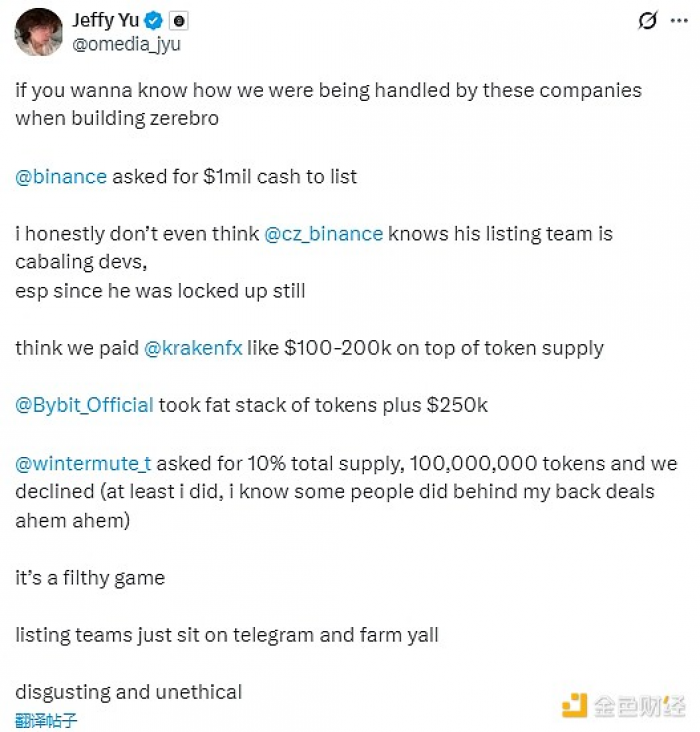Go to the @Bybit_Official mention
The height and width of the screenshot is (732, 700).
(84, 405)
